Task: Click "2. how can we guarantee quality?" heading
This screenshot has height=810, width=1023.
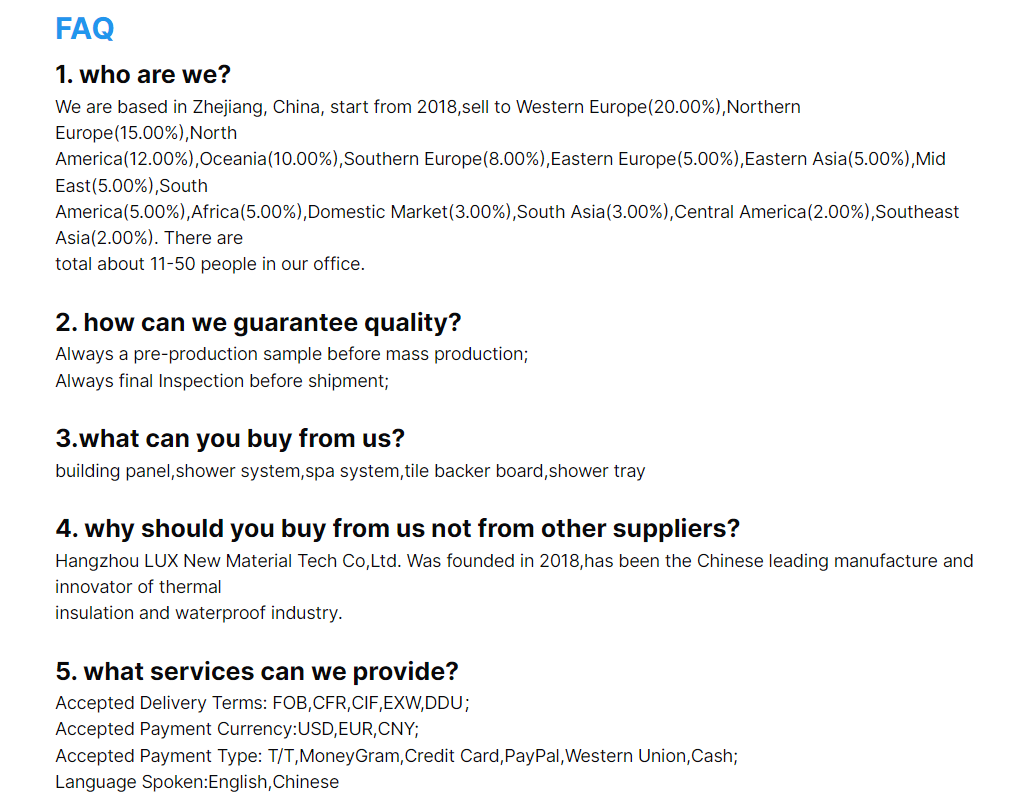Action: click(258, 323)
